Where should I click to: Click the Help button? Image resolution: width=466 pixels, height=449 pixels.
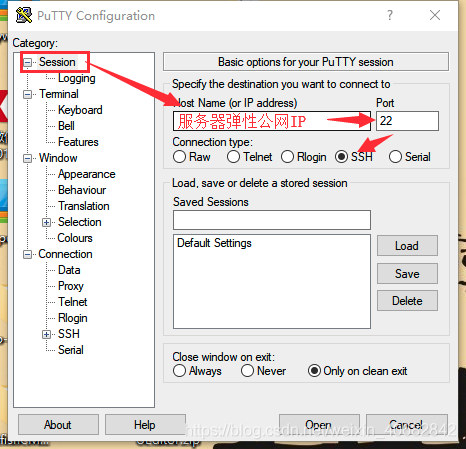[145, 425]
